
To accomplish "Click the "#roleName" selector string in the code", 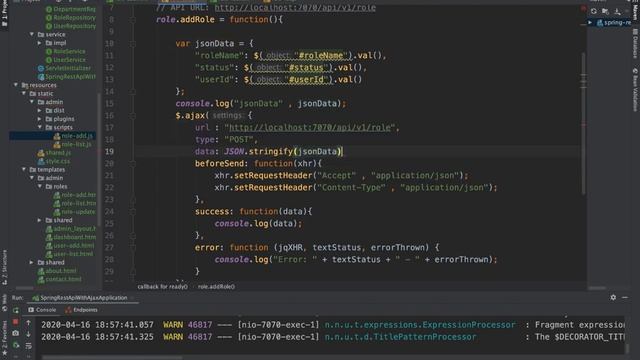I will pyautogui.click(x=322, y=56).
